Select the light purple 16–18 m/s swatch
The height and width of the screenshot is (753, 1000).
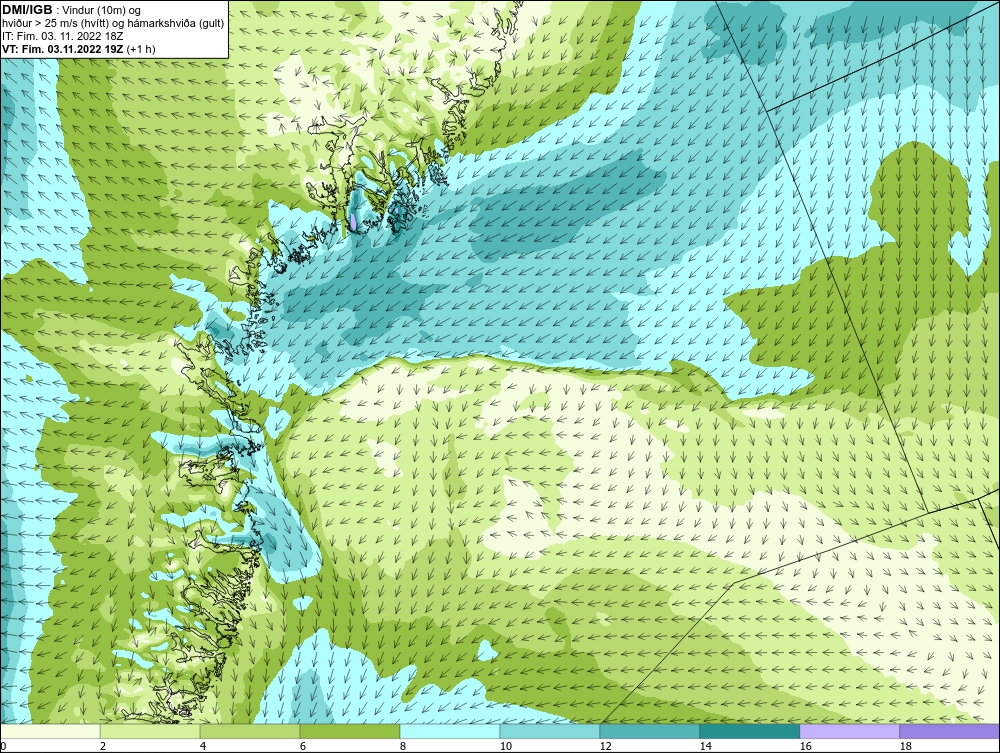849,731
